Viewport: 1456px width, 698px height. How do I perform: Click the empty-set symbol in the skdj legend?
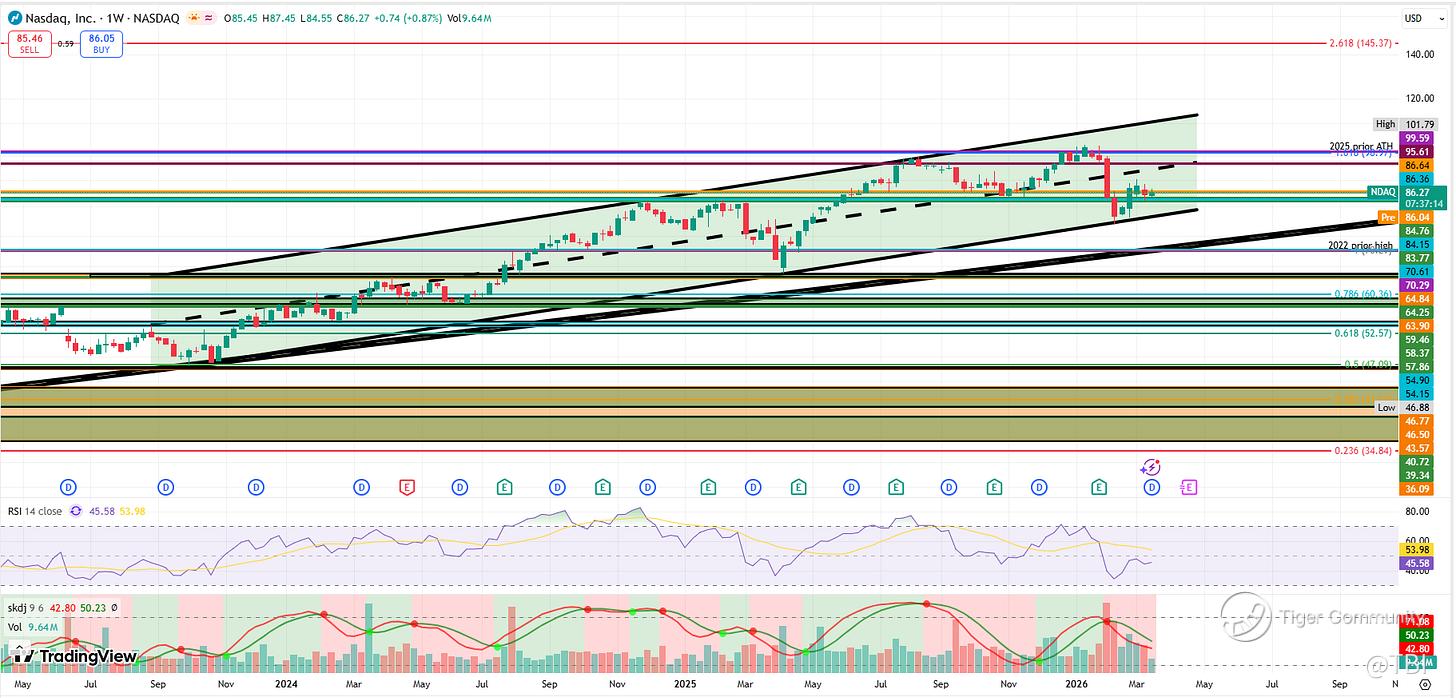pos(114,607)
